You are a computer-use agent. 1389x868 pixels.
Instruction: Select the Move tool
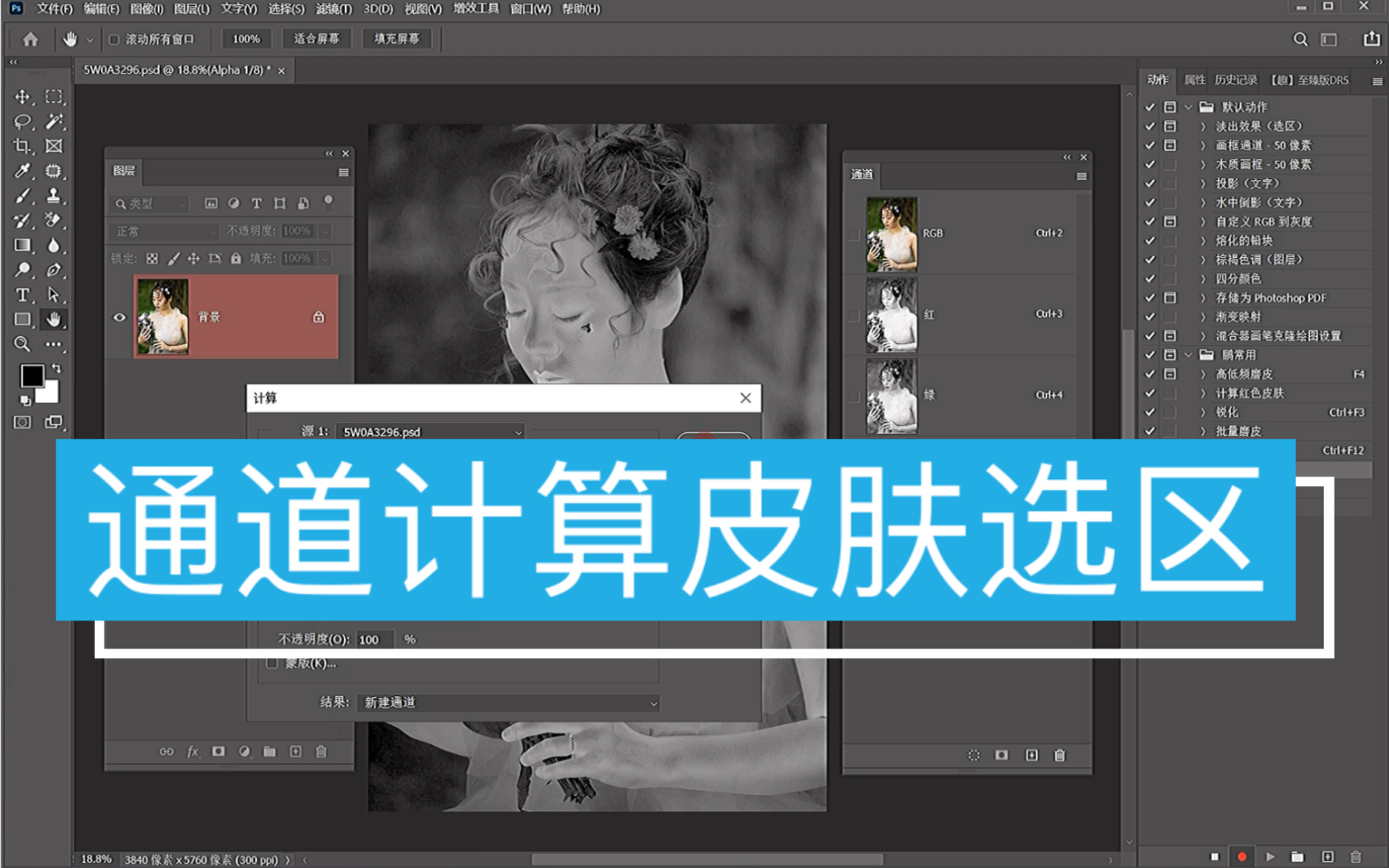23,97
